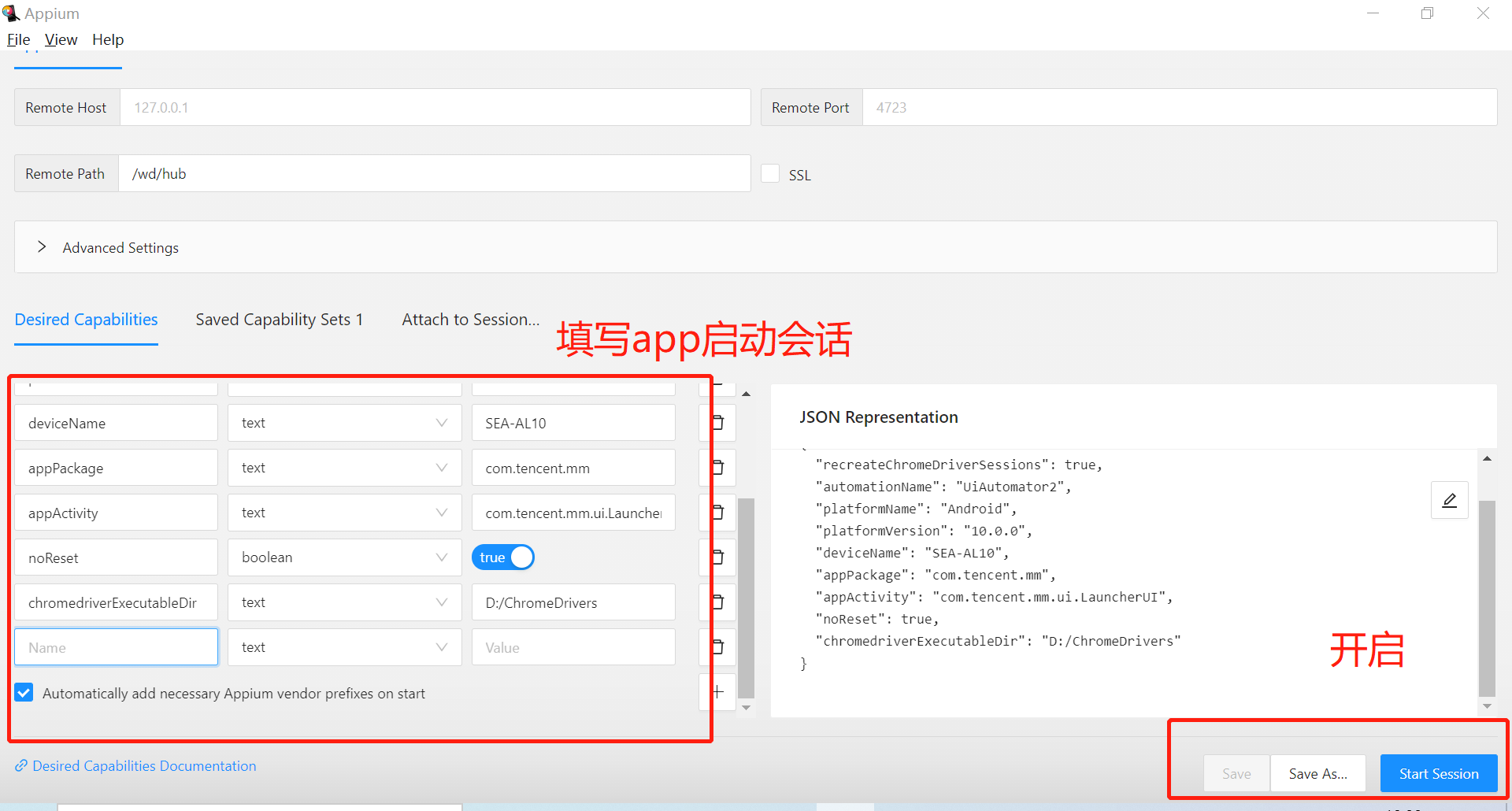Viewport: 1512px width, 811px height.
Task: Click the capabilities list scroll-down arrow
Action: tap(746, 708)
